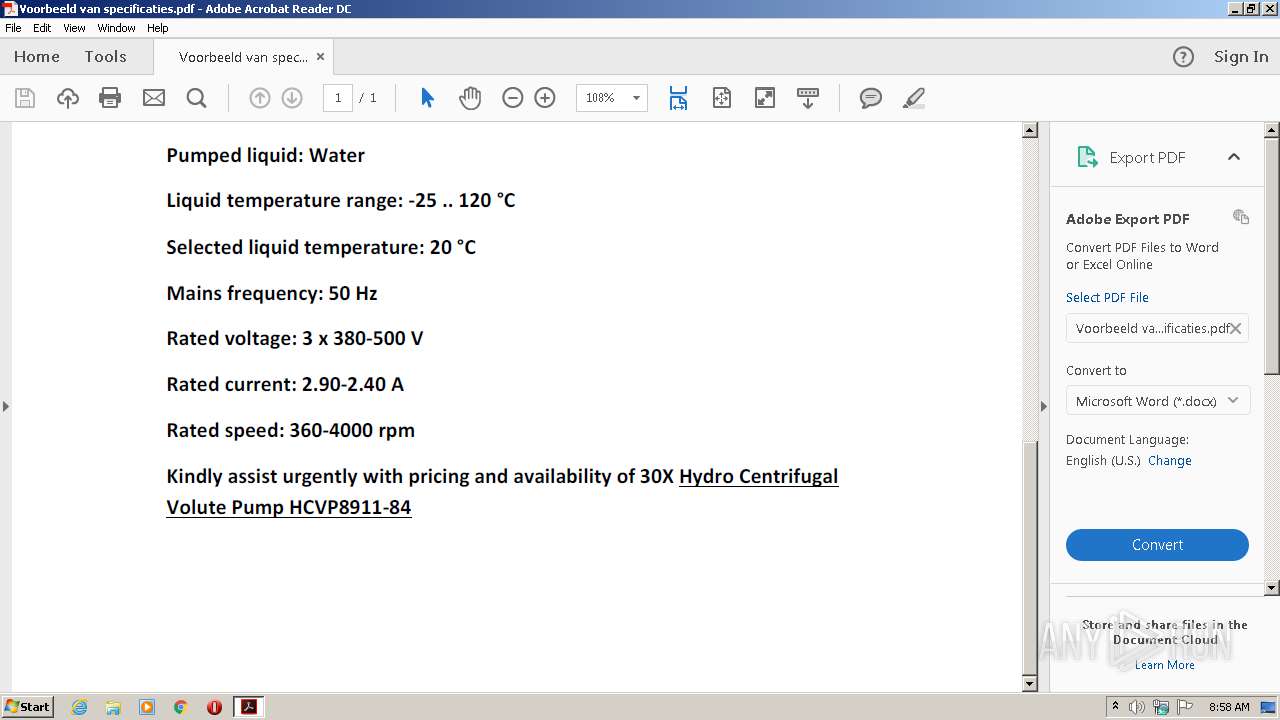The image size is (1280, 720).
Task: Open read mode keyboard download icon
Action: click(x=808, y=98)
